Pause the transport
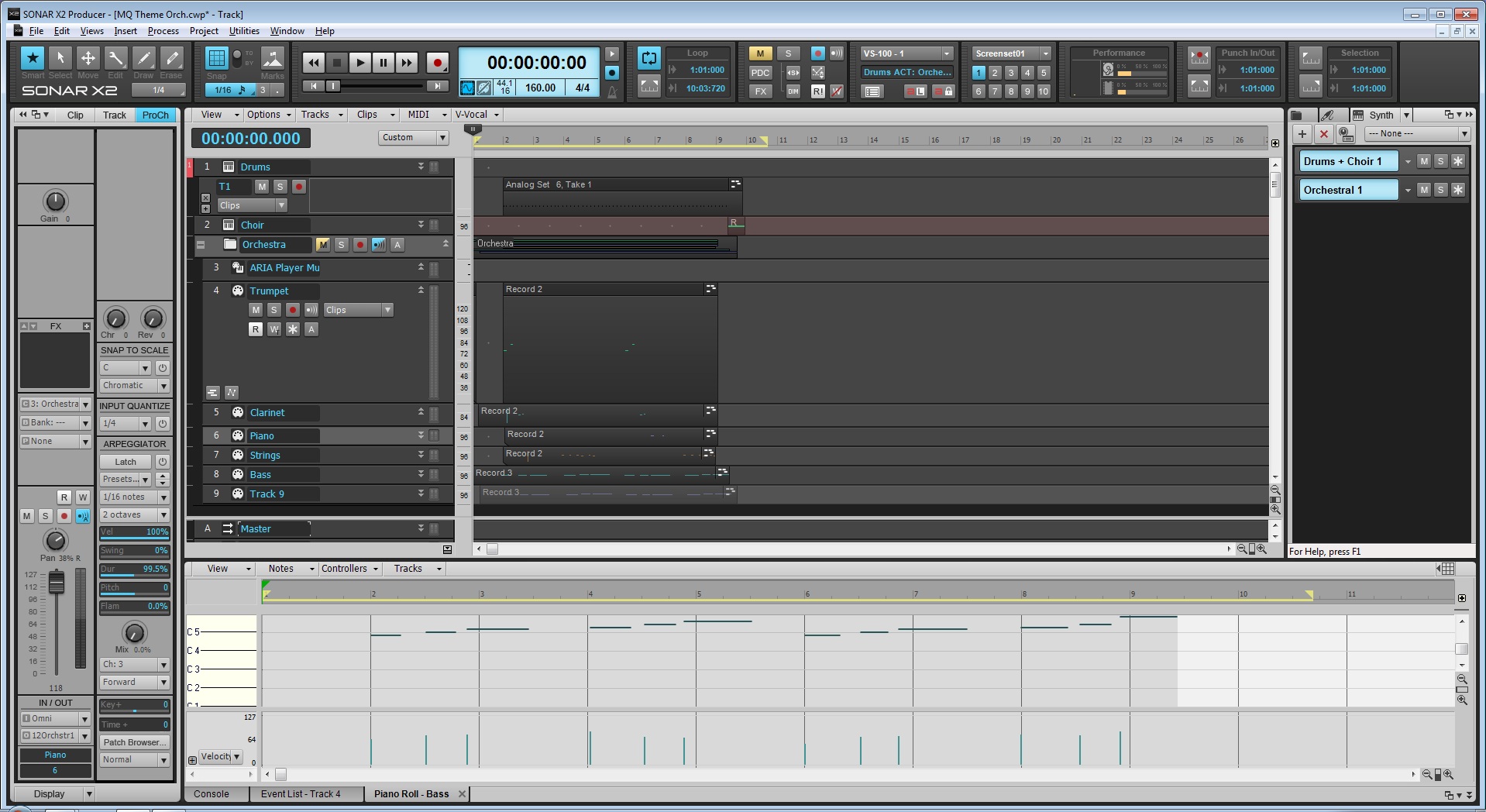 coord(384,63)
